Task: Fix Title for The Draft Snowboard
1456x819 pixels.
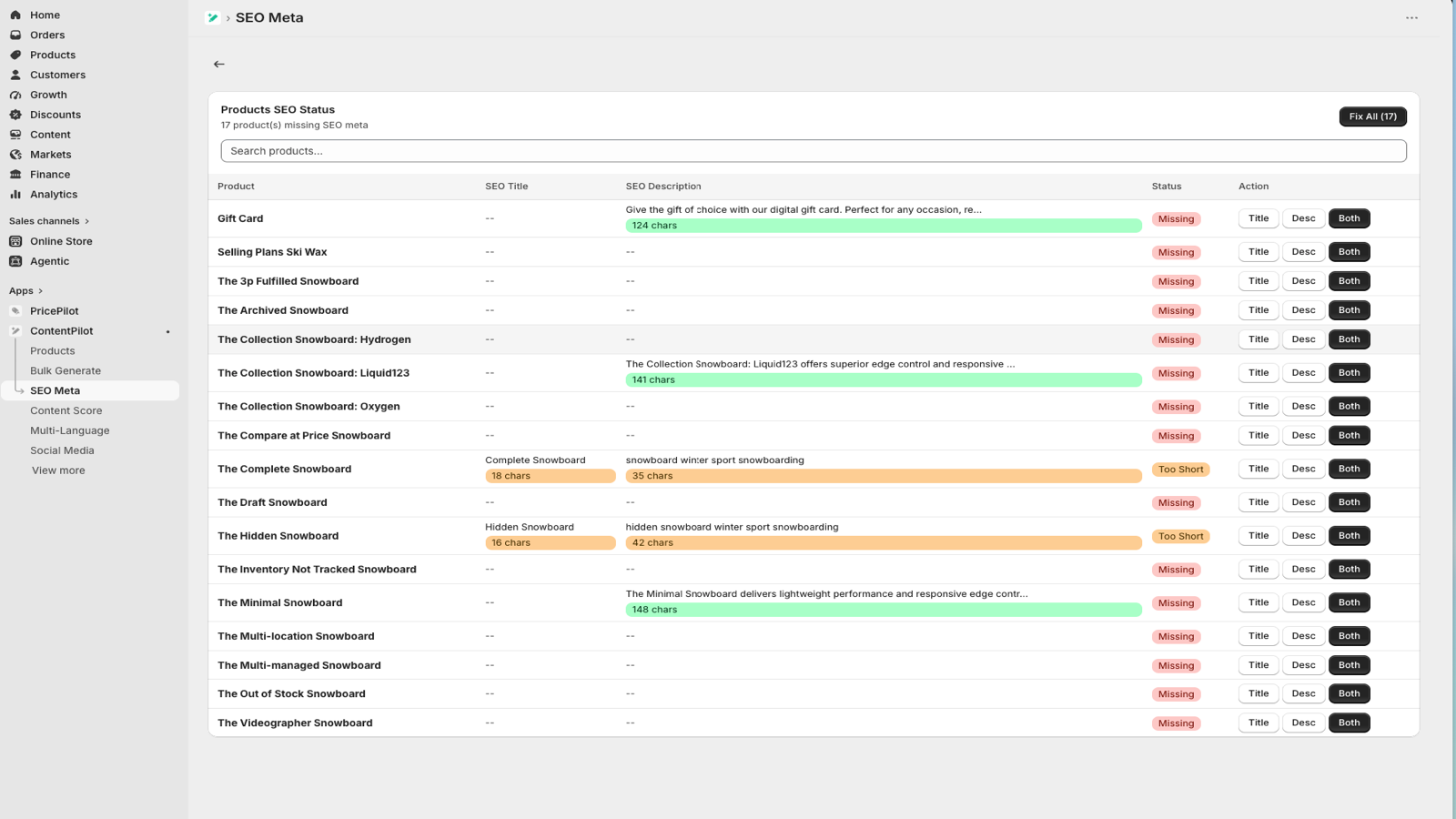Action: [1259, 502]
